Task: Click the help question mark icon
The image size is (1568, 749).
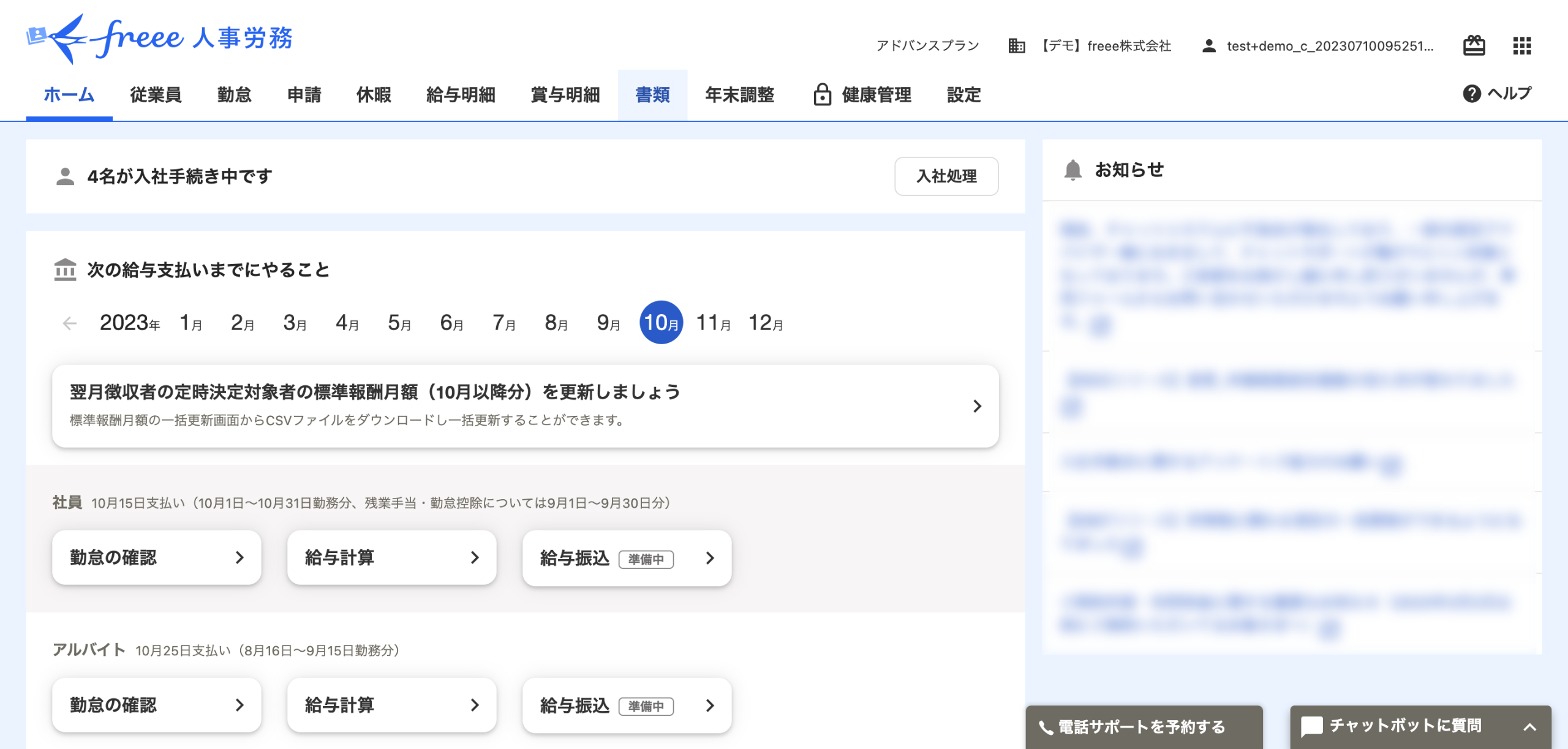Action: 1471,94
